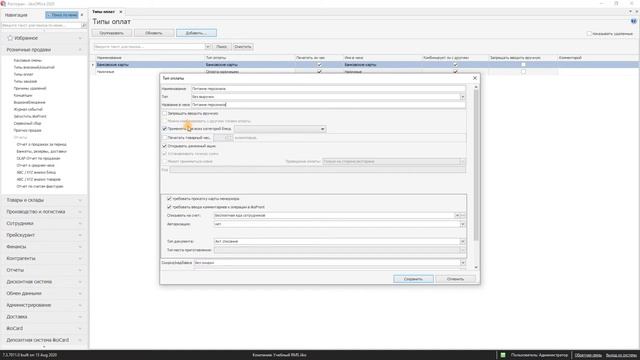Toggle Требовать ввода комментария к операции
The height and width of the screenshot is (360, 640).
coord(169,207)
